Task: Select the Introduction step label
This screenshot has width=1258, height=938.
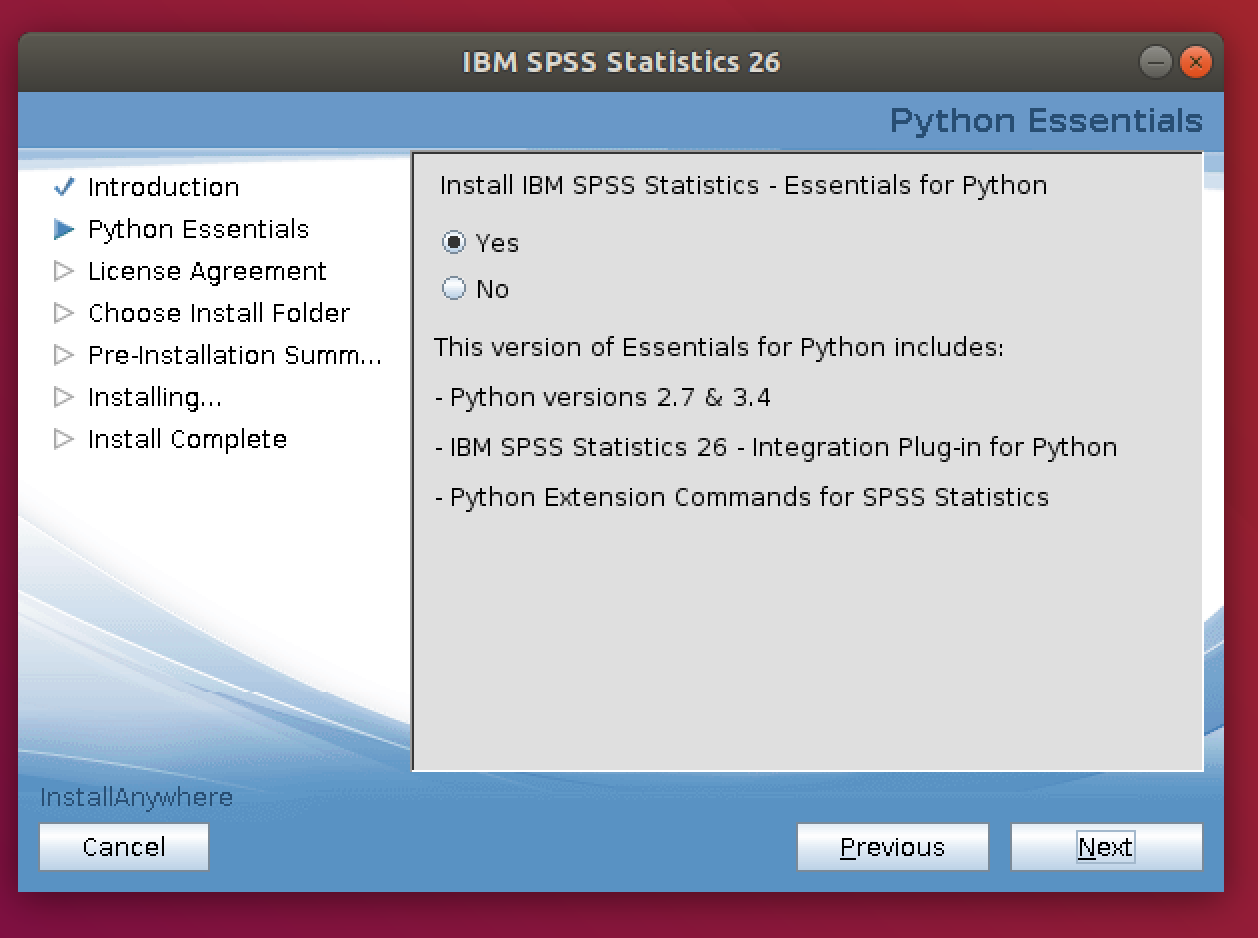Action: (163, 187)
